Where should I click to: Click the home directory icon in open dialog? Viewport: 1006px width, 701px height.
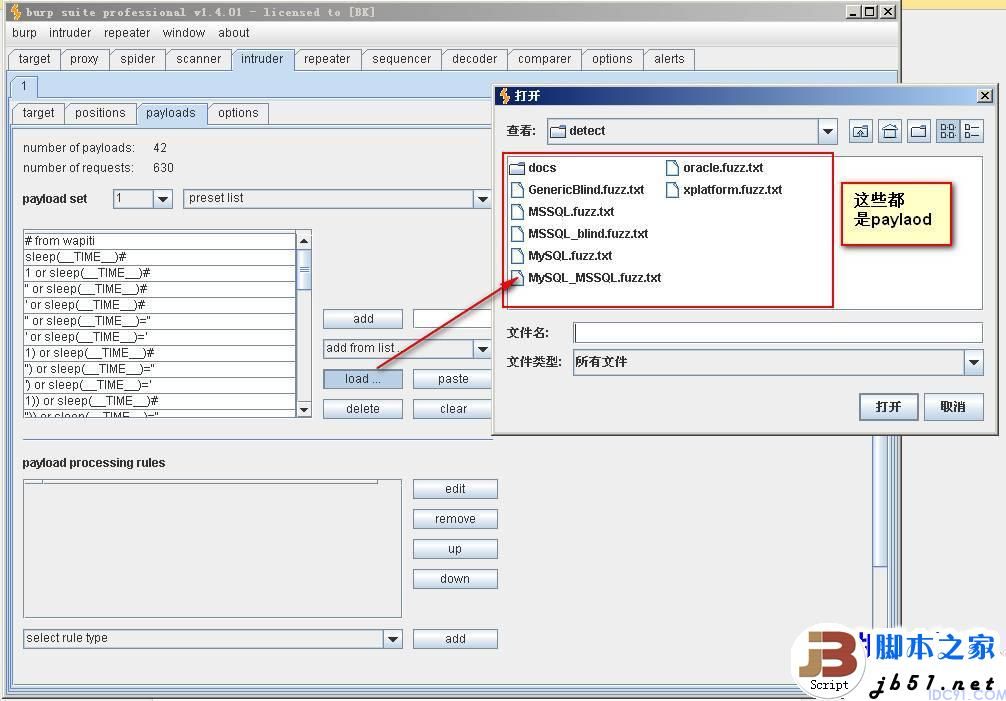pyautogui.click(x=890, y=131)
